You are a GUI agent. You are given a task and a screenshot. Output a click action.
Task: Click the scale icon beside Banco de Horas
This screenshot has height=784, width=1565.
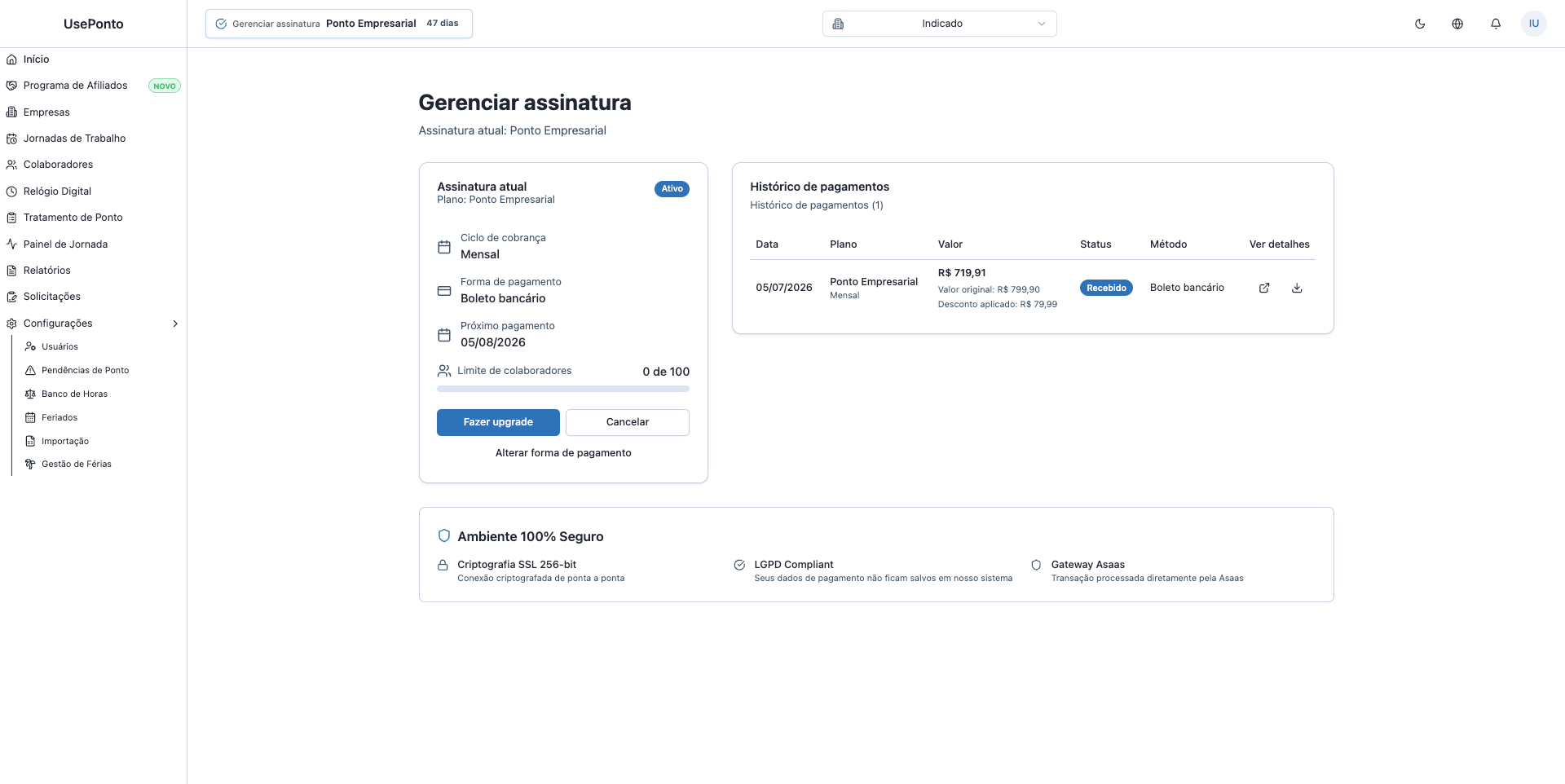30,394
